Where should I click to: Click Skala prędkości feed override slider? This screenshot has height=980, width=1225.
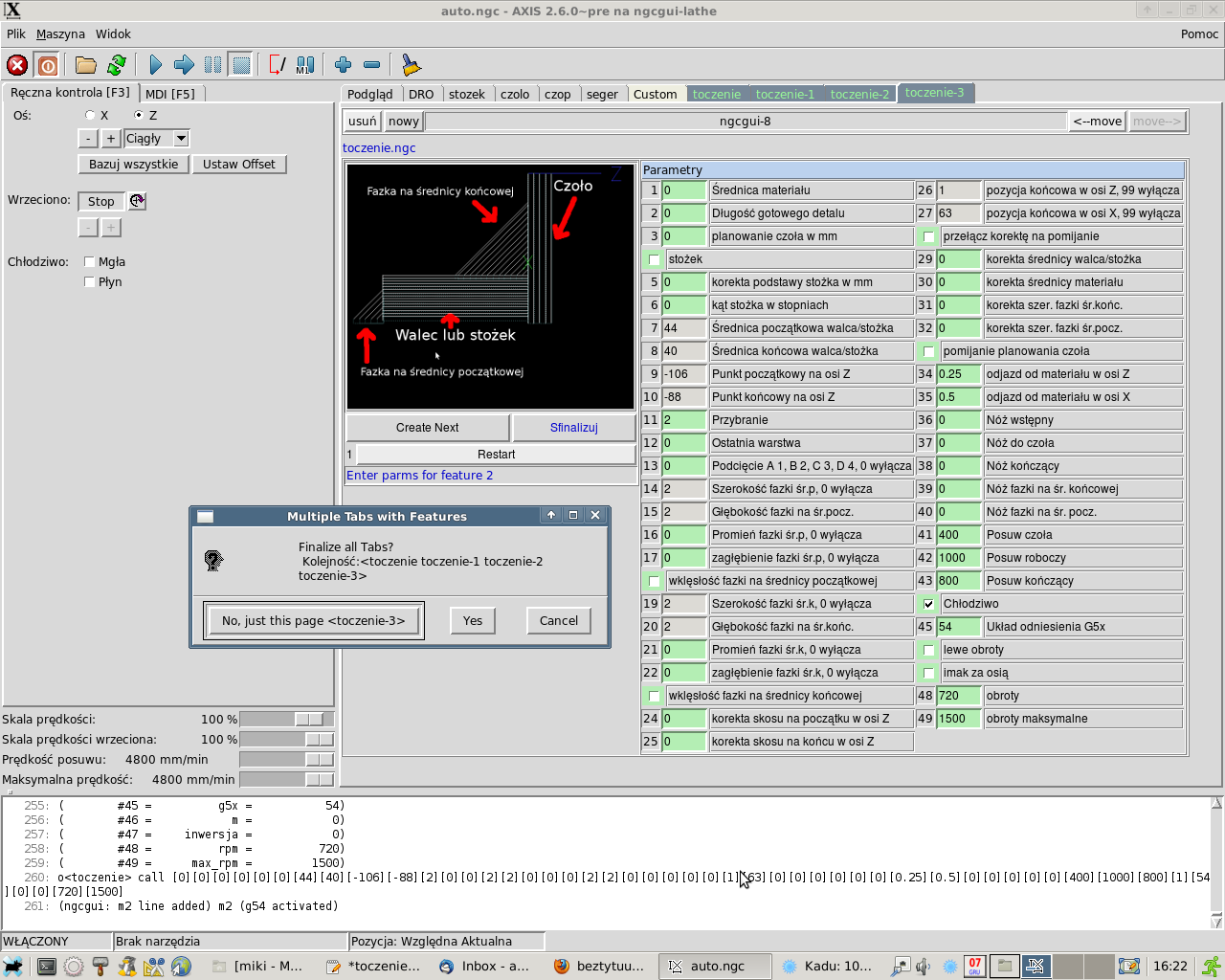286,719
